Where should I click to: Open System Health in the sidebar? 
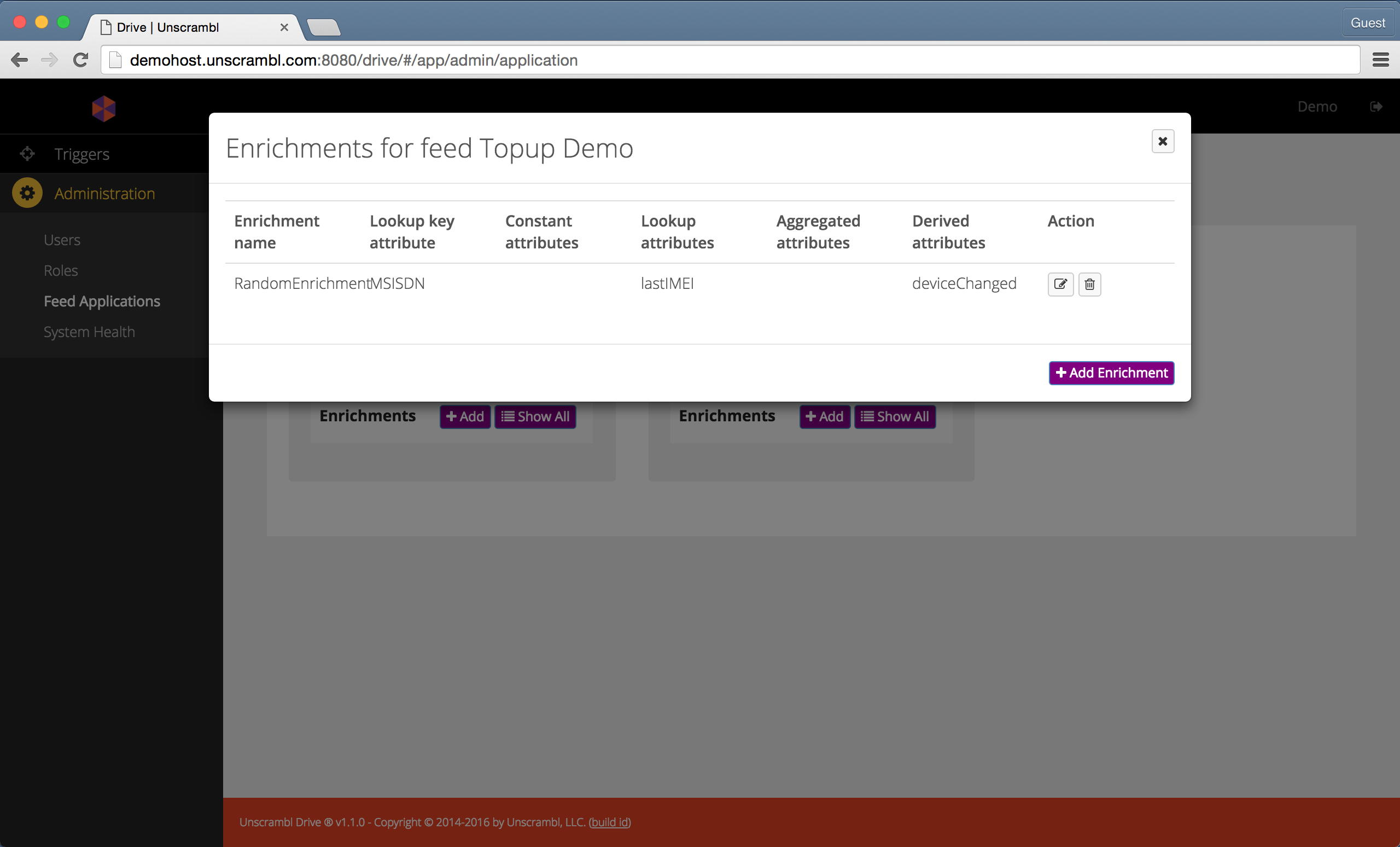[x=89, y=332]
